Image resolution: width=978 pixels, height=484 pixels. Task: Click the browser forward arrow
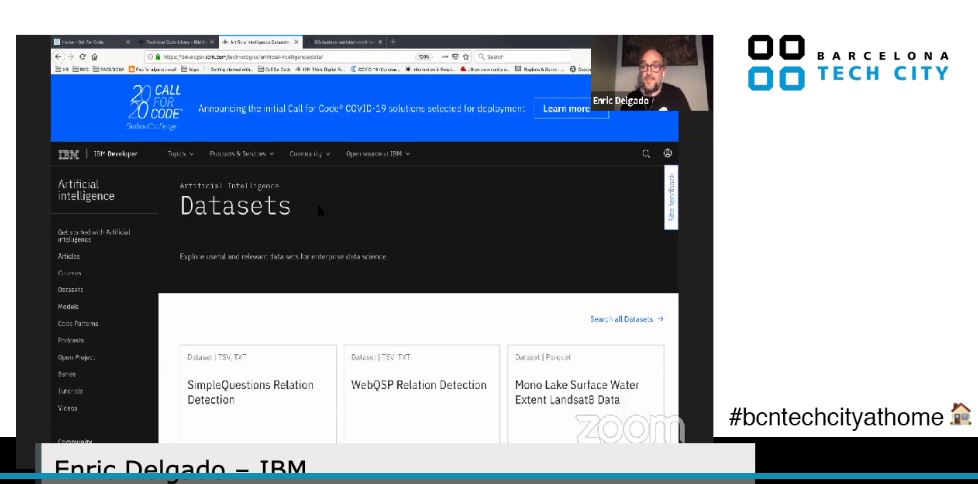pyautogui.click(x=70, y=56)
